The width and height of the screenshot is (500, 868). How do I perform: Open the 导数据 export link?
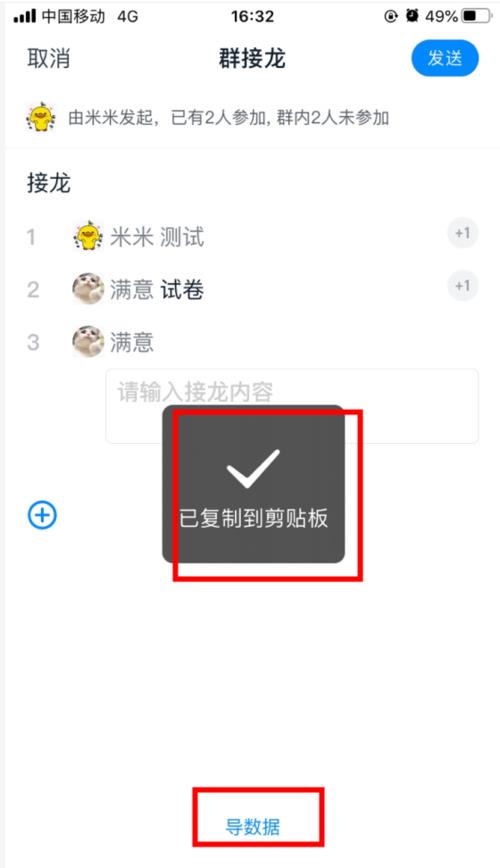pos(252,827)
